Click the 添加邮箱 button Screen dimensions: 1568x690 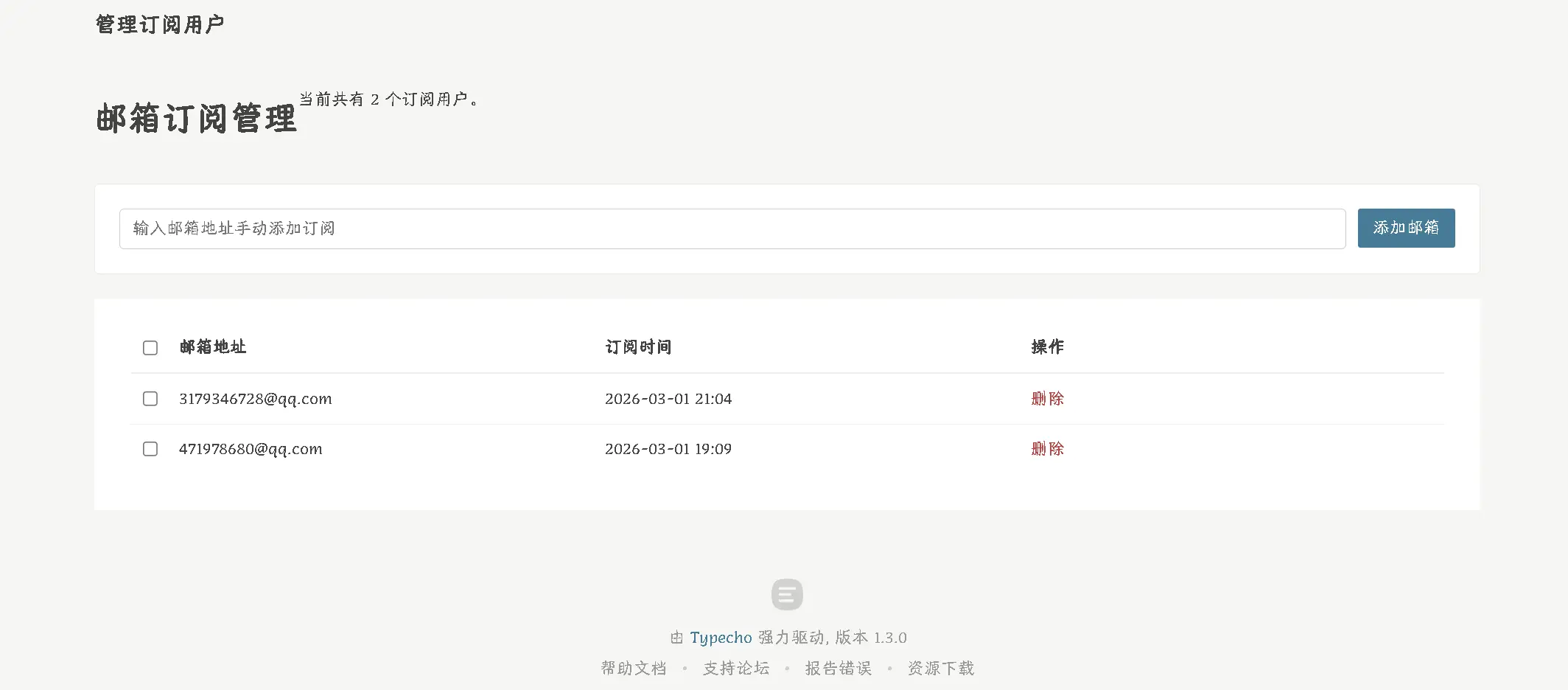1406,229
